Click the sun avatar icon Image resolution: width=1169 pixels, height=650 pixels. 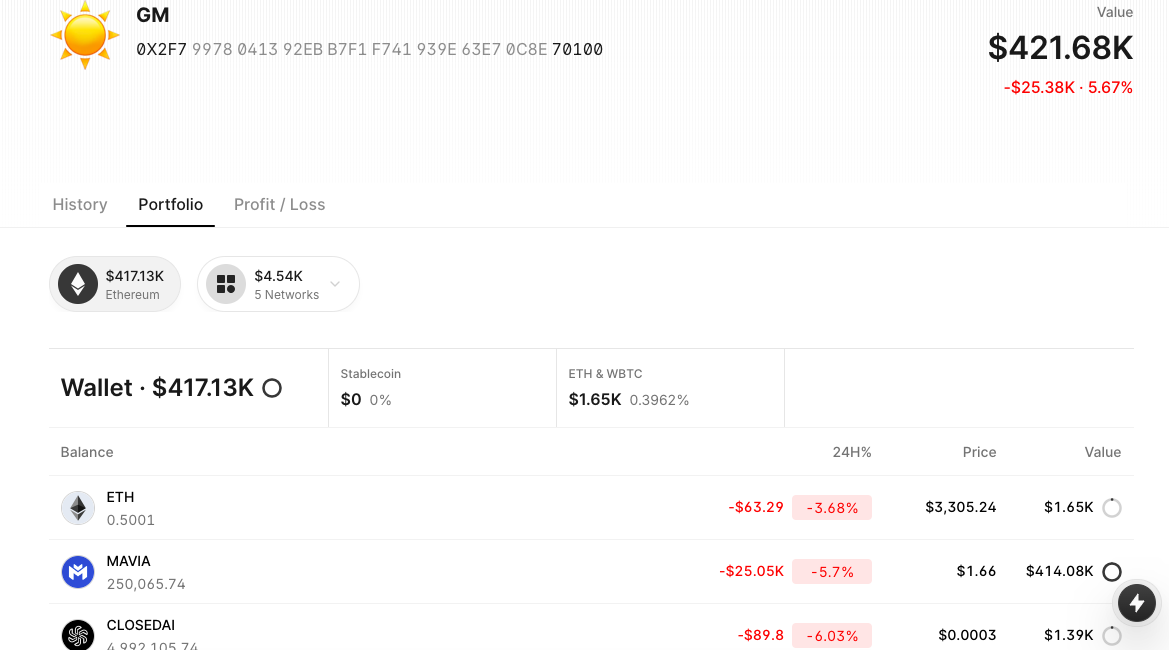point(85,35)
